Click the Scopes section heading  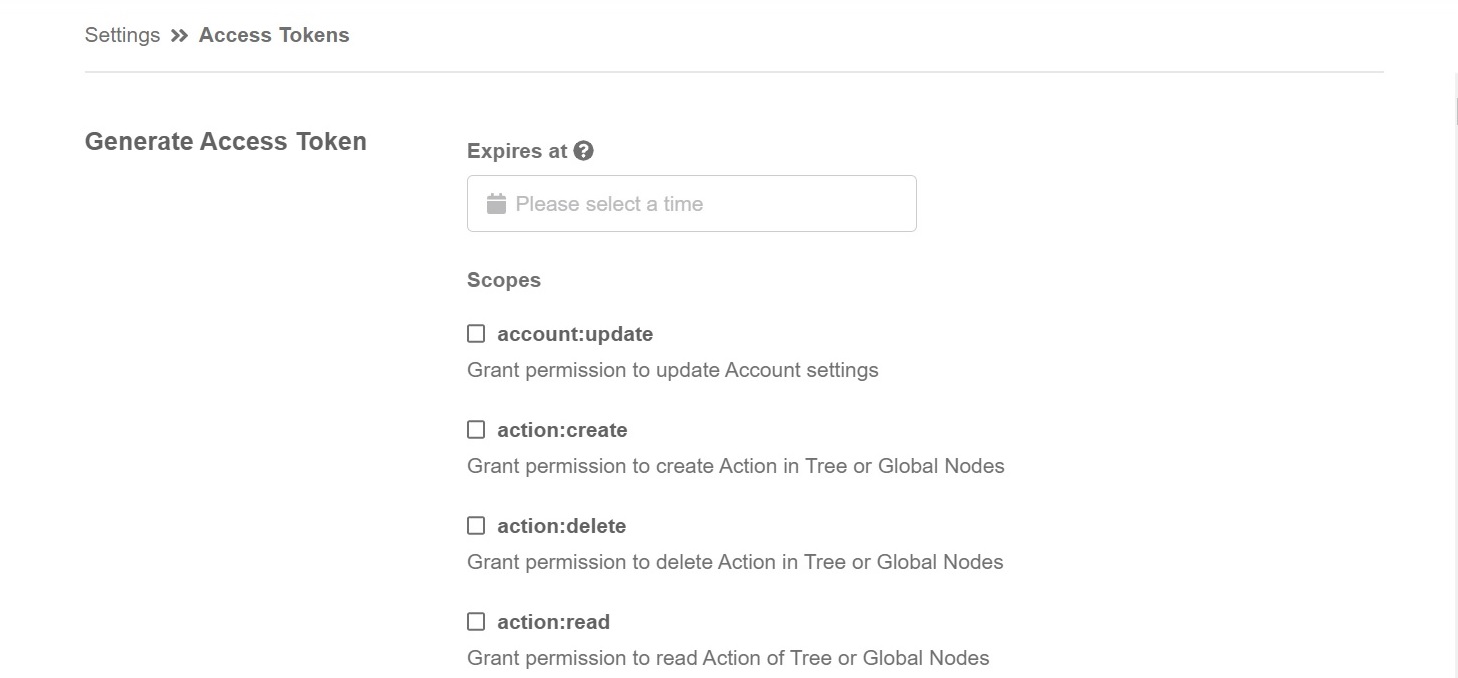point(504,280)
